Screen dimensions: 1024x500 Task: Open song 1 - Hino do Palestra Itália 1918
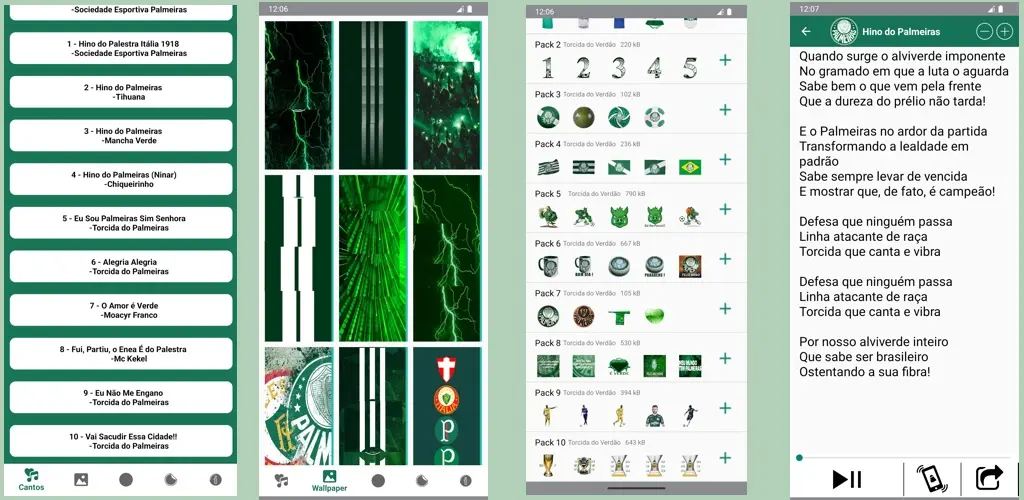[x=121, y=48]
